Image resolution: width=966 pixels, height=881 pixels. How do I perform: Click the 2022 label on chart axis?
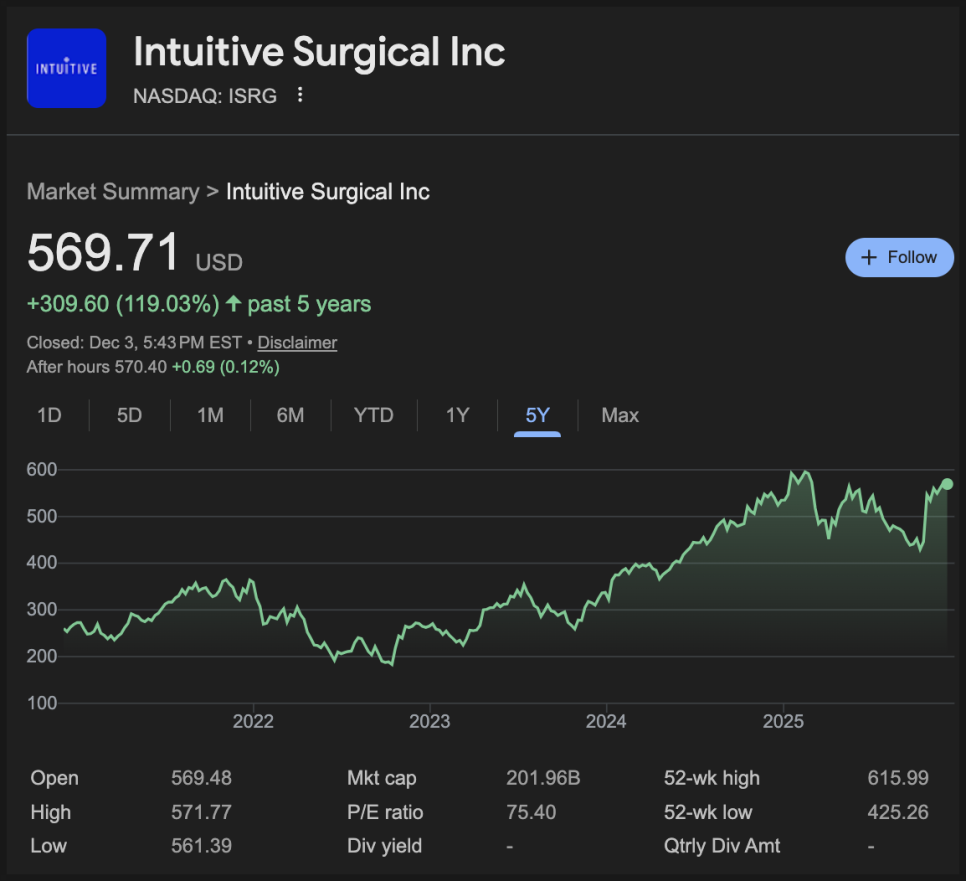click(x=253, y=721)
